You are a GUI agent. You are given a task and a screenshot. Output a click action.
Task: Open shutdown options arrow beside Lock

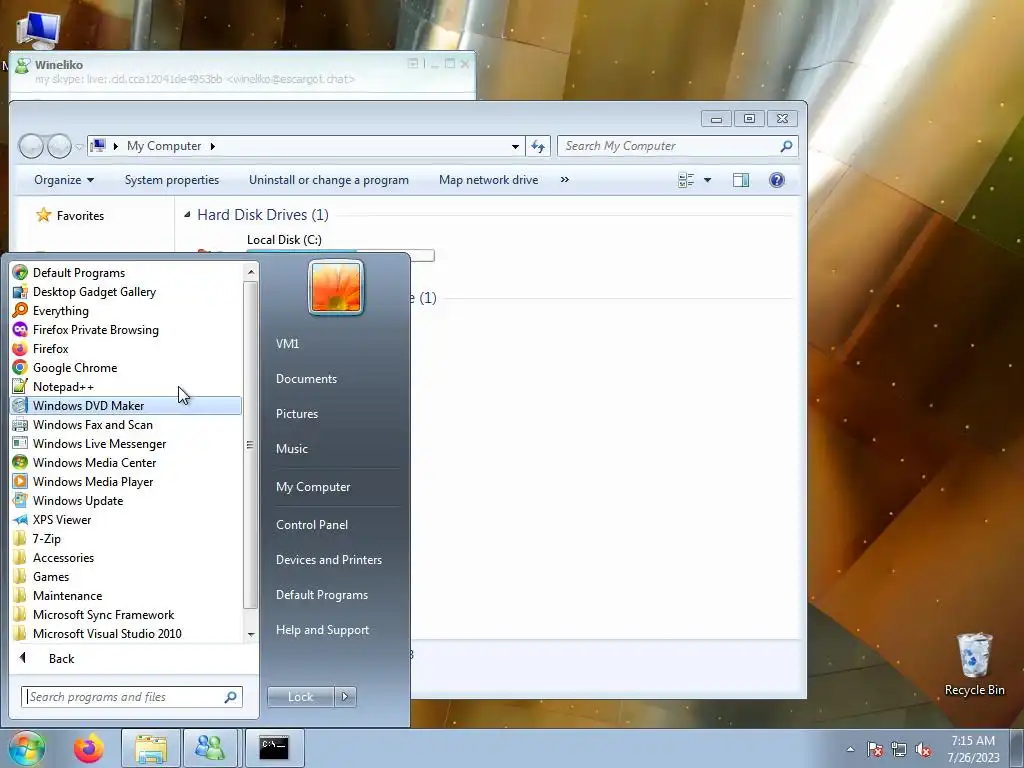coord(345,697)
